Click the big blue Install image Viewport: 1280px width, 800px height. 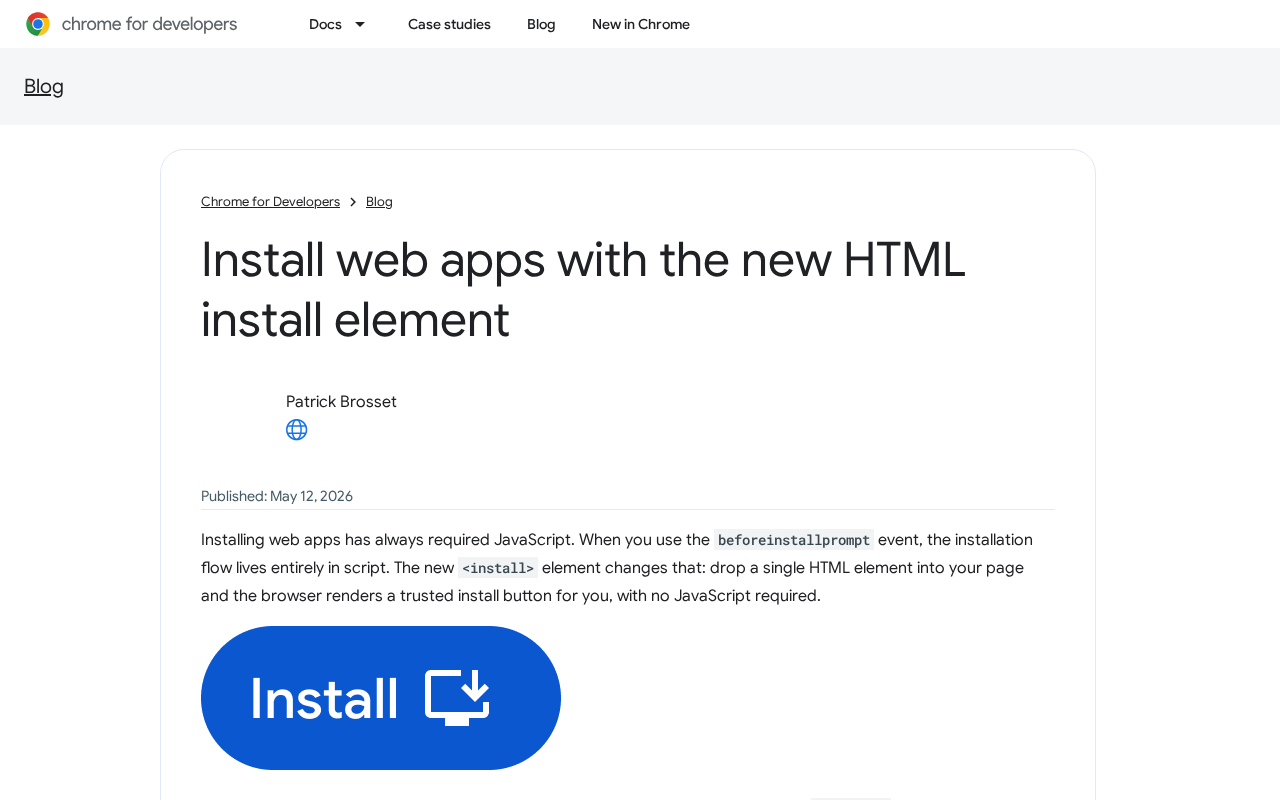(381, 698)
